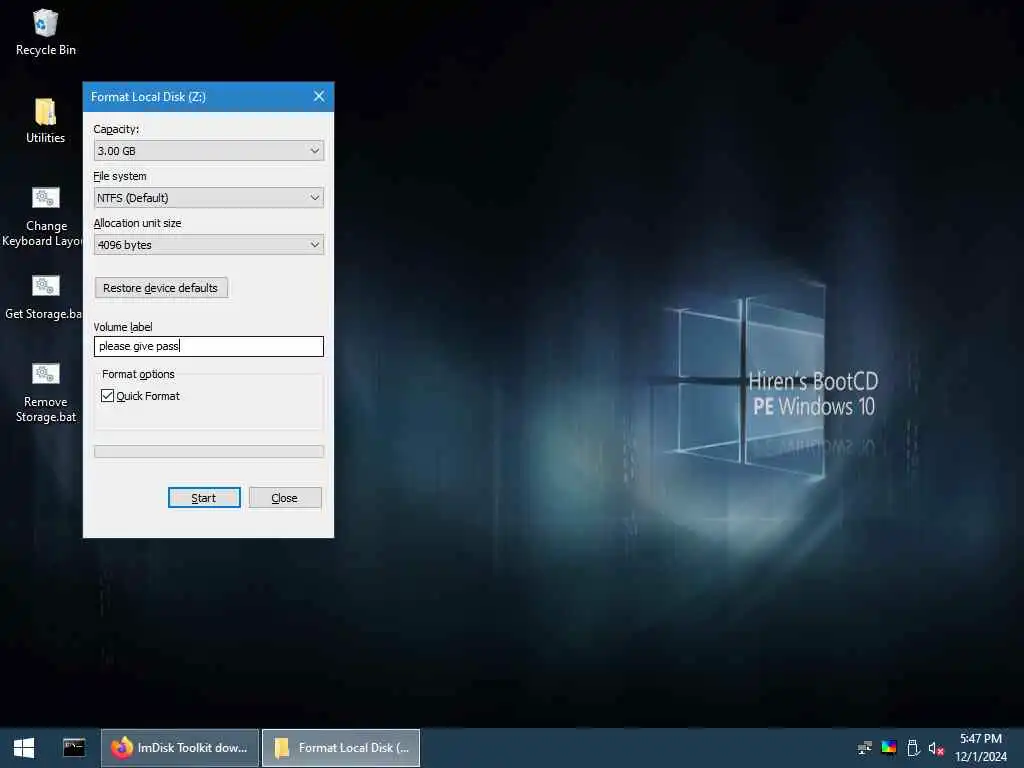Open the clock showing 5:47 PM
The image size is (1024, 768).
980,748
